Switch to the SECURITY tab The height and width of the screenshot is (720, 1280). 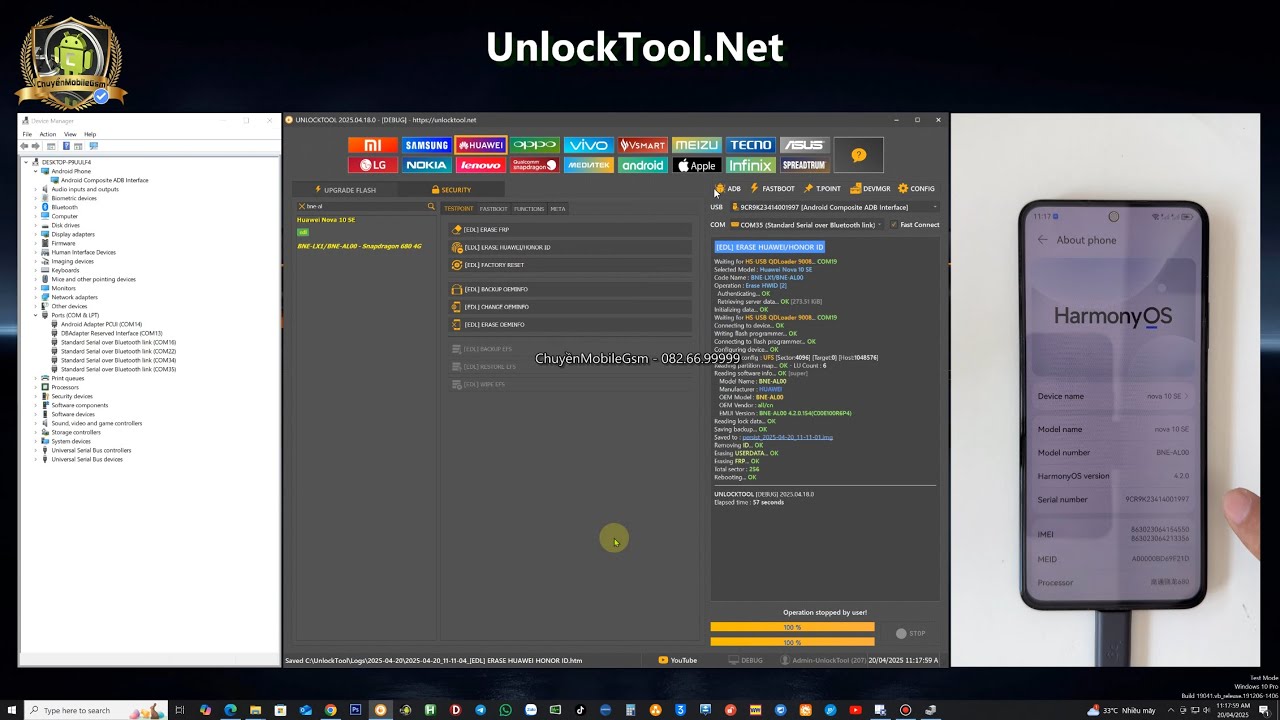click(451, 190)
